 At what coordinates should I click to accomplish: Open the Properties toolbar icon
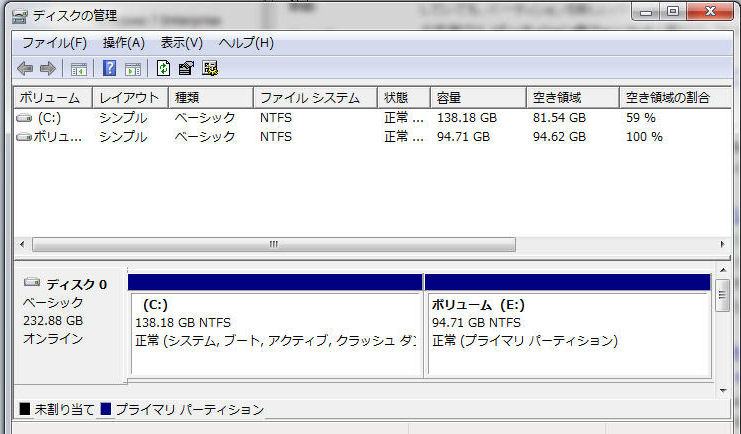(x=186, y=69)
